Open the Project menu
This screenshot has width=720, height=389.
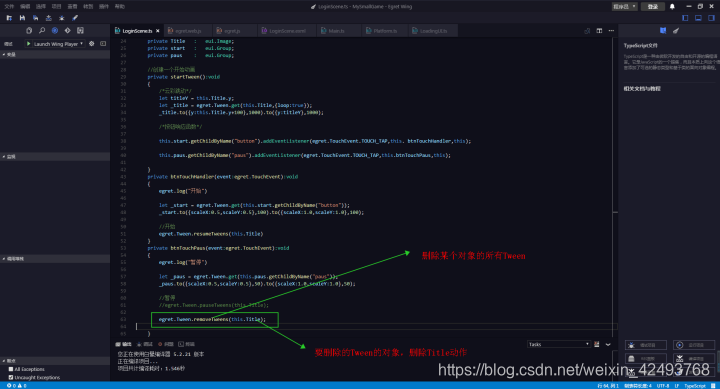pyautogui.click(x=56, y=6)
